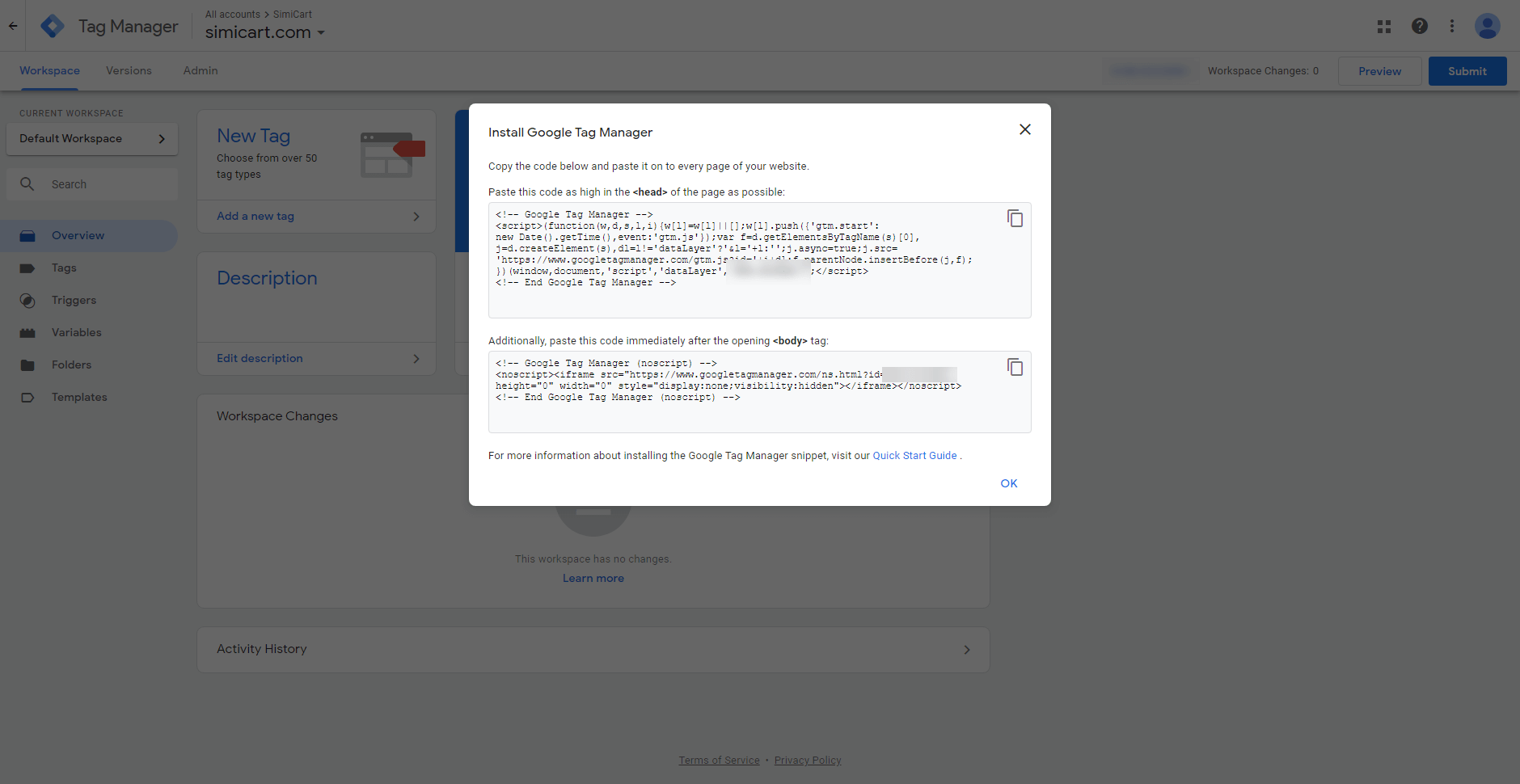Viewport: 1520px width, 784px height.
Task: Confirm the dialog with OK
Action: pyautogui.click(x=1008, y=483)
